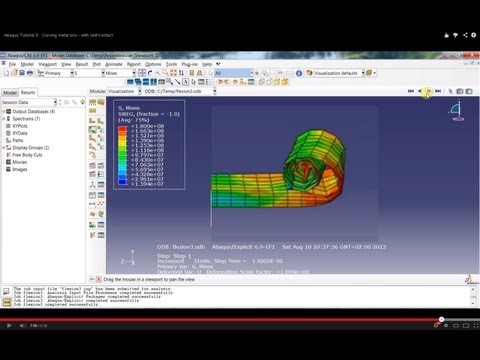Select the Pan View tool

coord(142,73)
